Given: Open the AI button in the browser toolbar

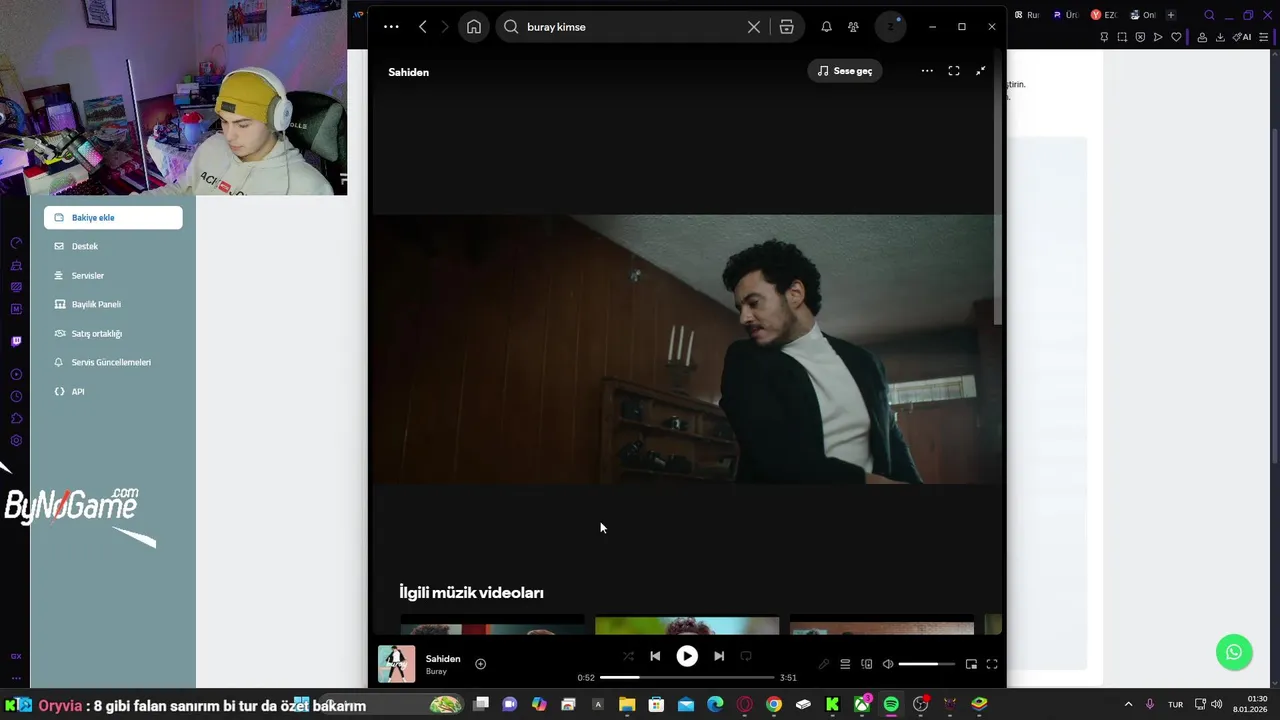Looking at the screenshot, I should [x=1243, y=37].
